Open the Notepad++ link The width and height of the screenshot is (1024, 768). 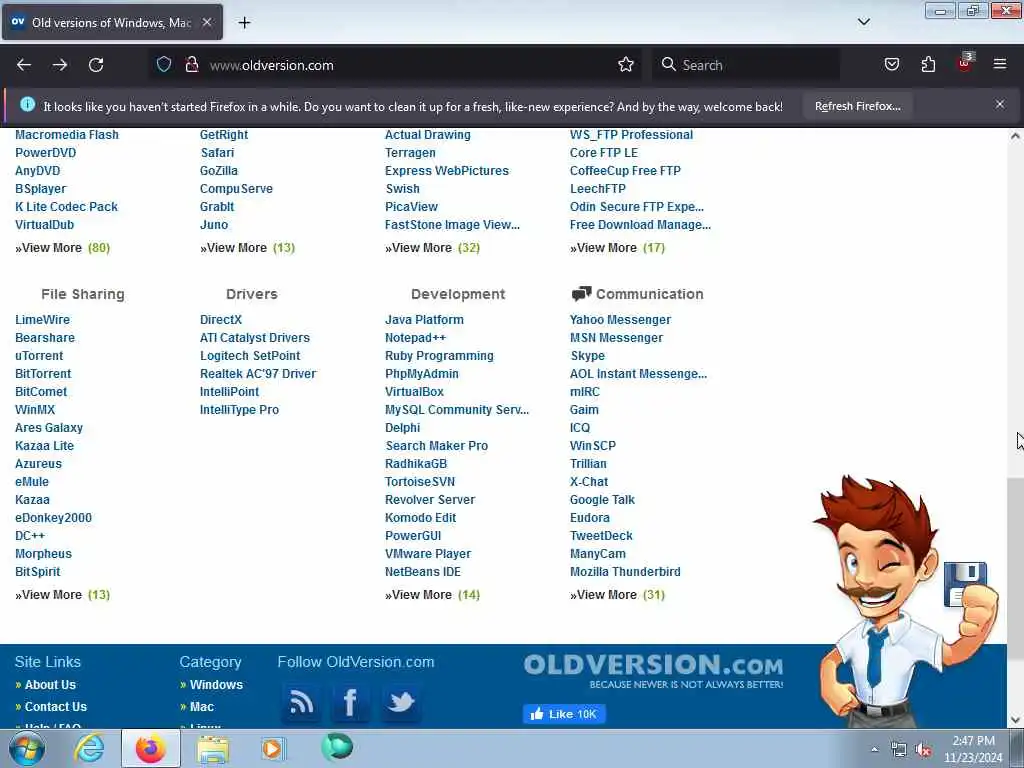(x=415, y=338)
